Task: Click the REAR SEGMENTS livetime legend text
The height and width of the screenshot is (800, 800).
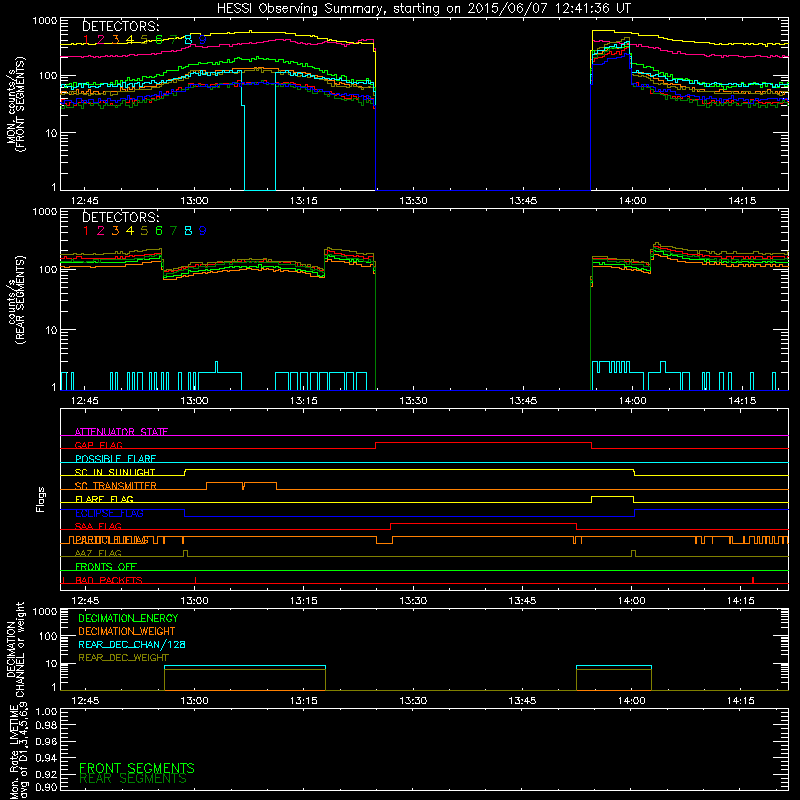Action: click(133, 779)
